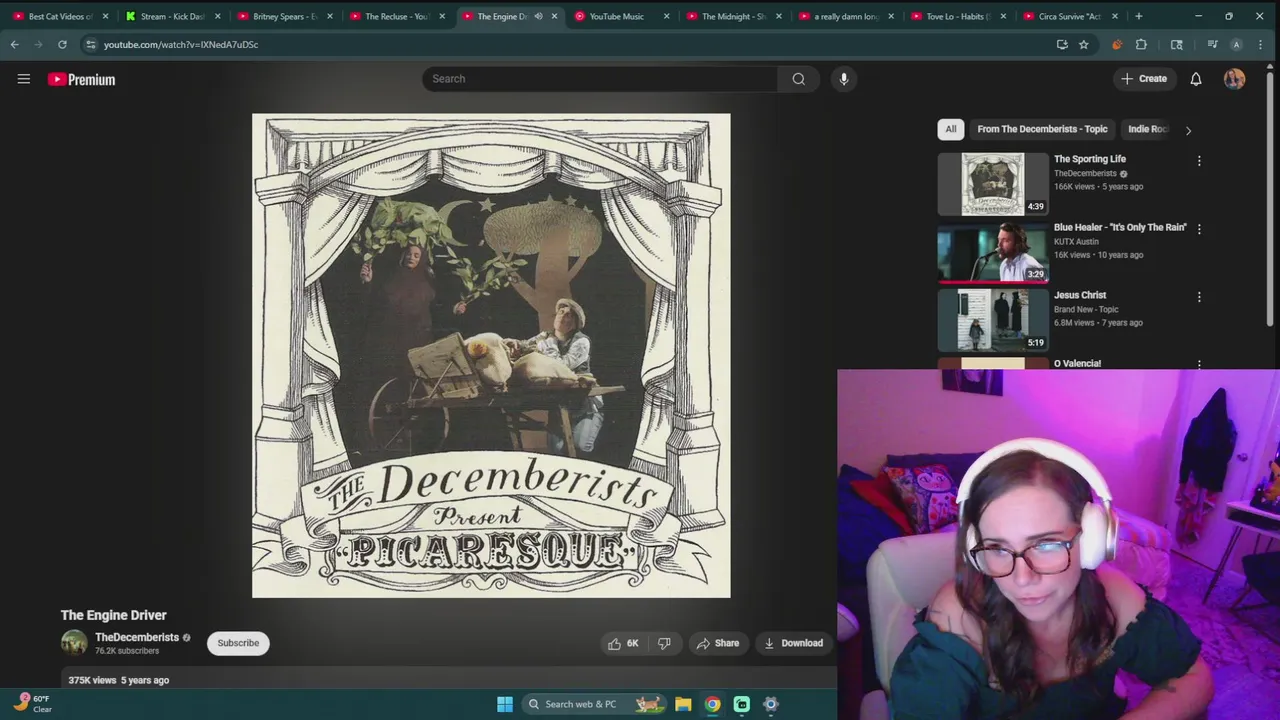
Task: Click the browser address bar URL
Action: pos(181,44)
